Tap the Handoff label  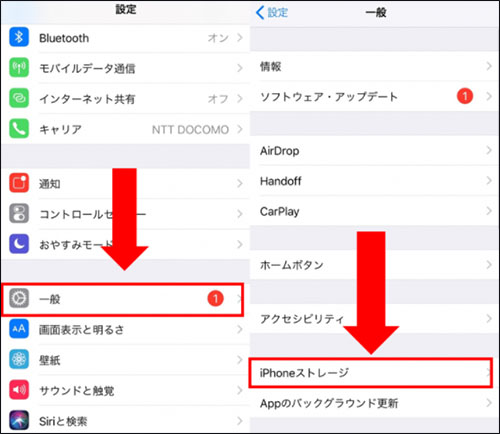[281, 181]
